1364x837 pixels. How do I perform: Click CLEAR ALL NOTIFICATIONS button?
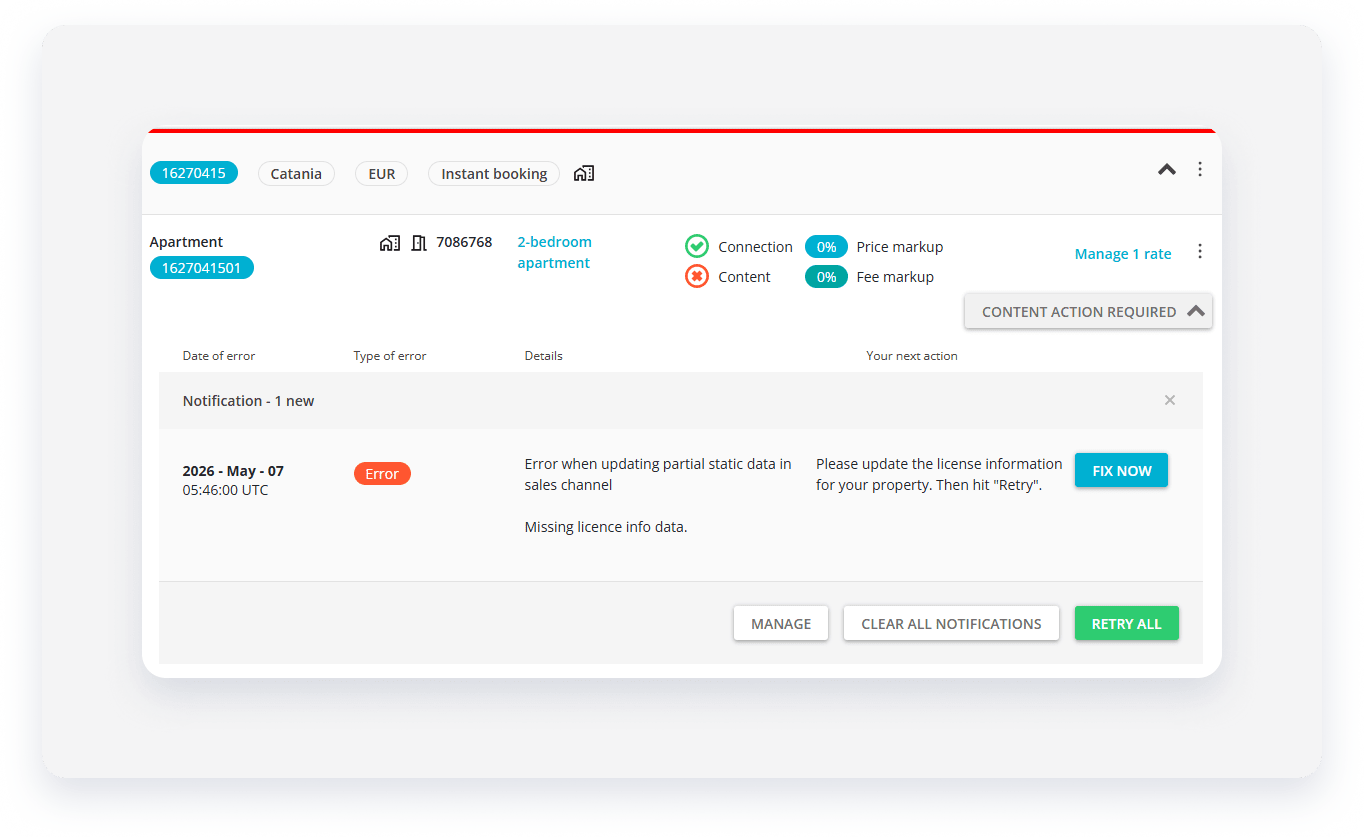(x=951, y=623)
